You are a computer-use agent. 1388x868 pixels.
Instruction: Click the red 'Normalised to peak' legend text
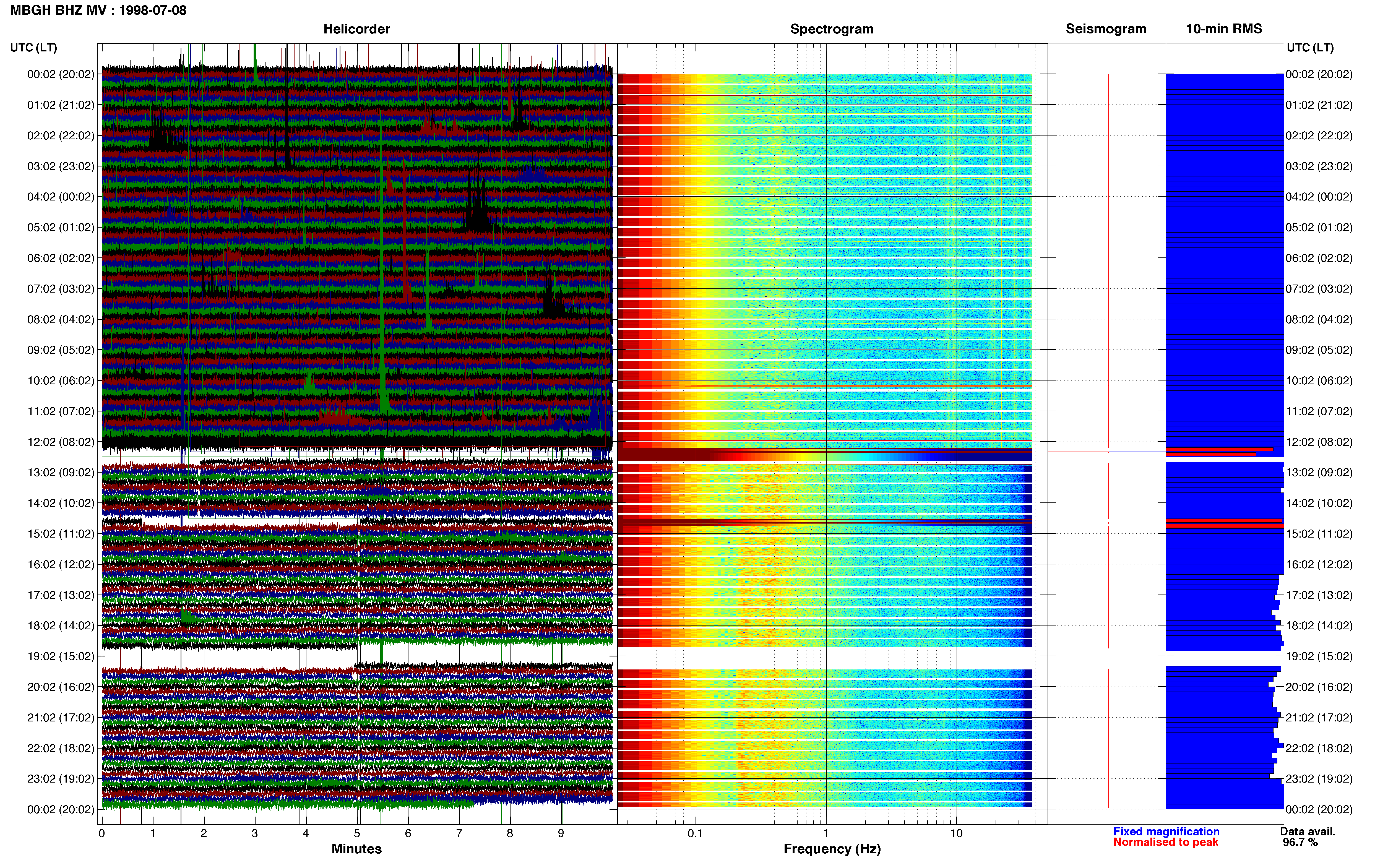point(1166,842)
